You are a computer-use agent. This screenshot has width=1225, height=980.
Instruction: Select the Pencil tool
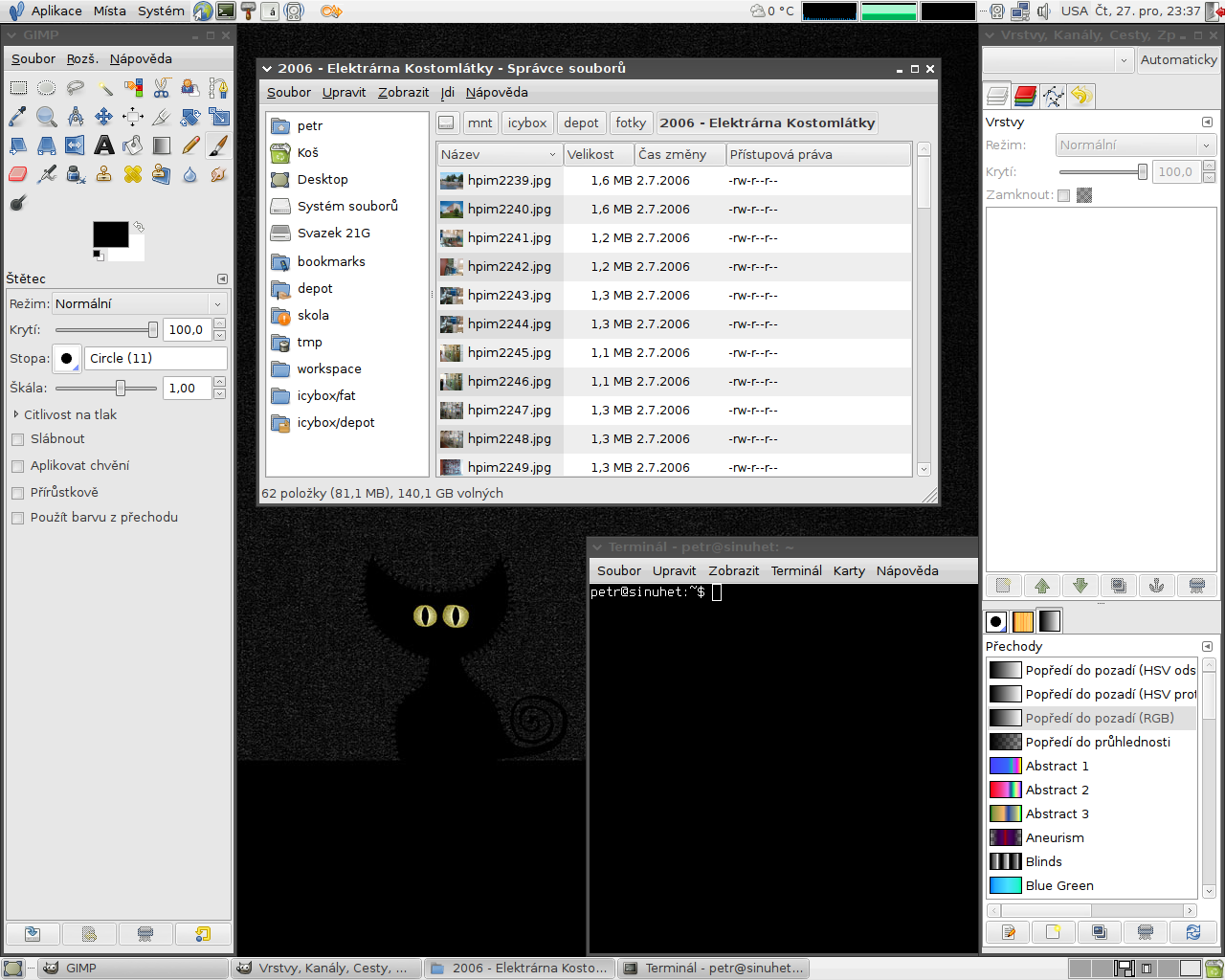[x=189, y=145]
